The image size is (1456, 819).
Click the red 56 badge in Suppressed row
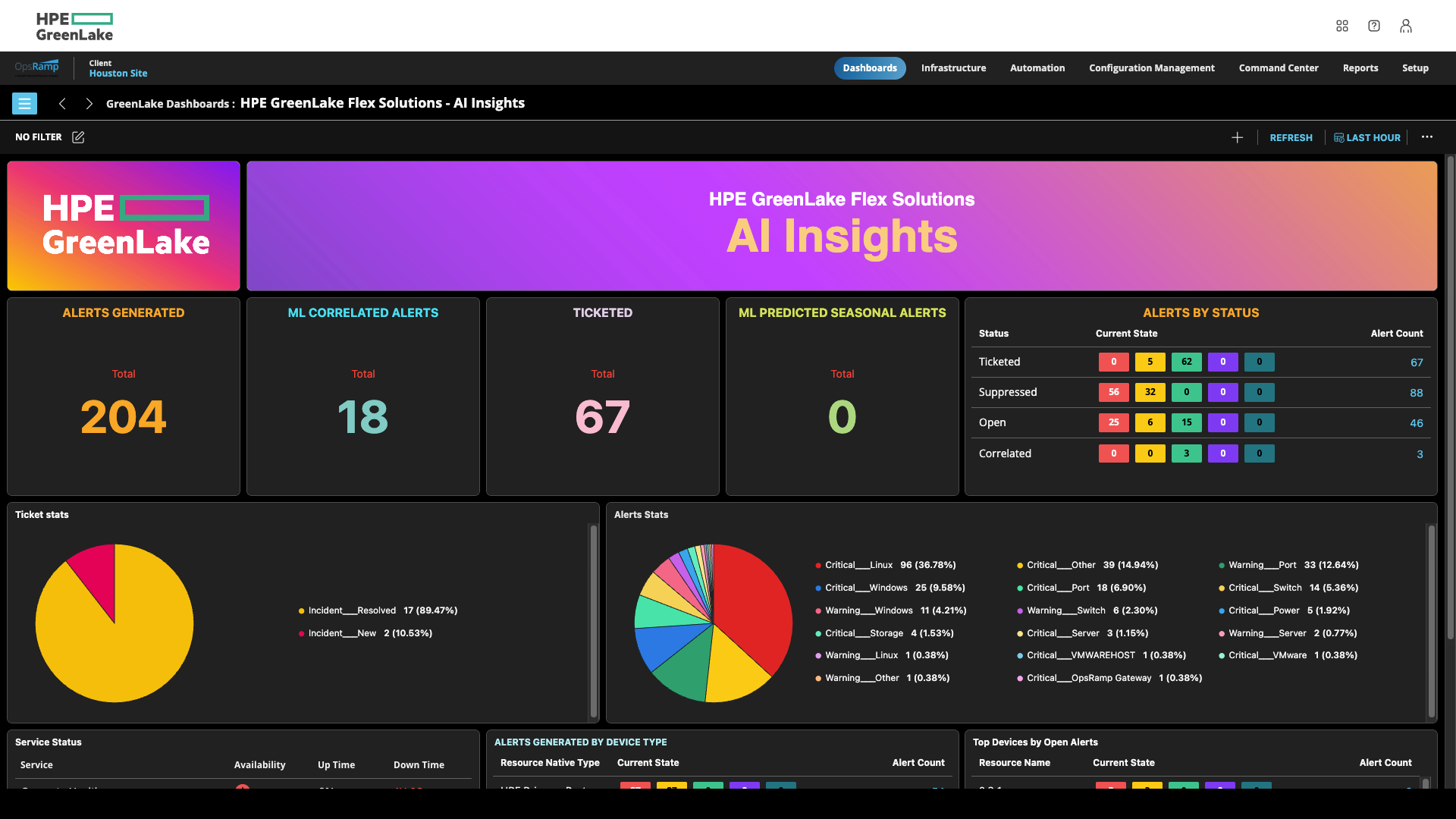point(1113,392)
